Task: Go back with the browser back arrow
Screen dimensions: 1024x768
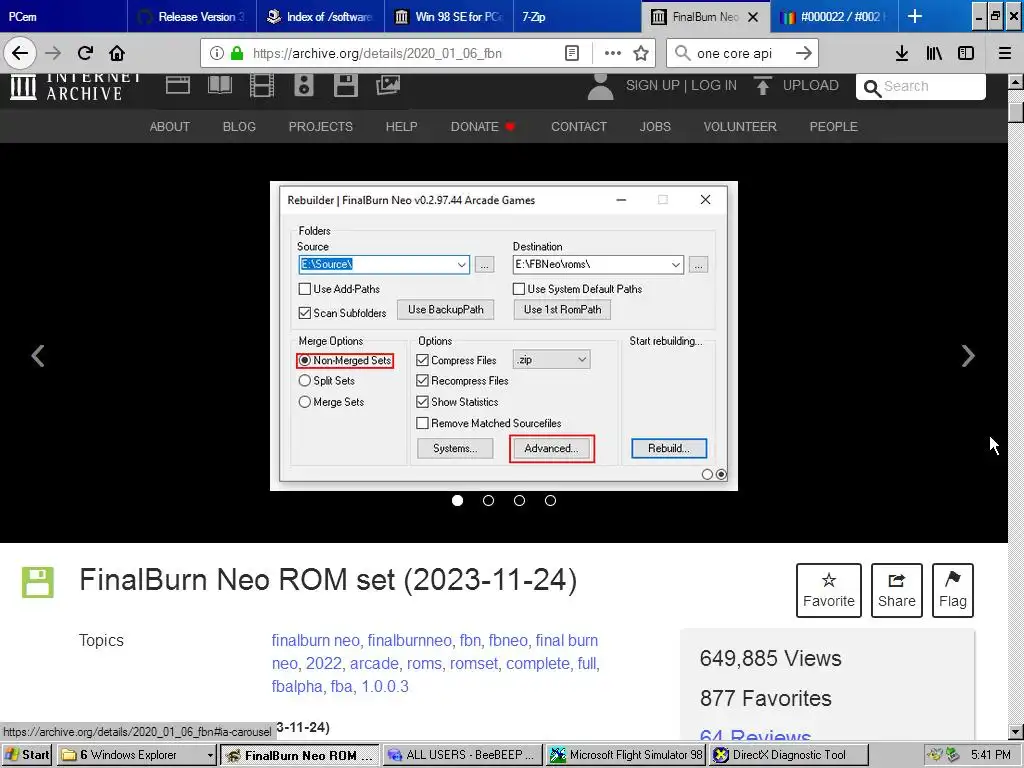Action: coord(20,53)
